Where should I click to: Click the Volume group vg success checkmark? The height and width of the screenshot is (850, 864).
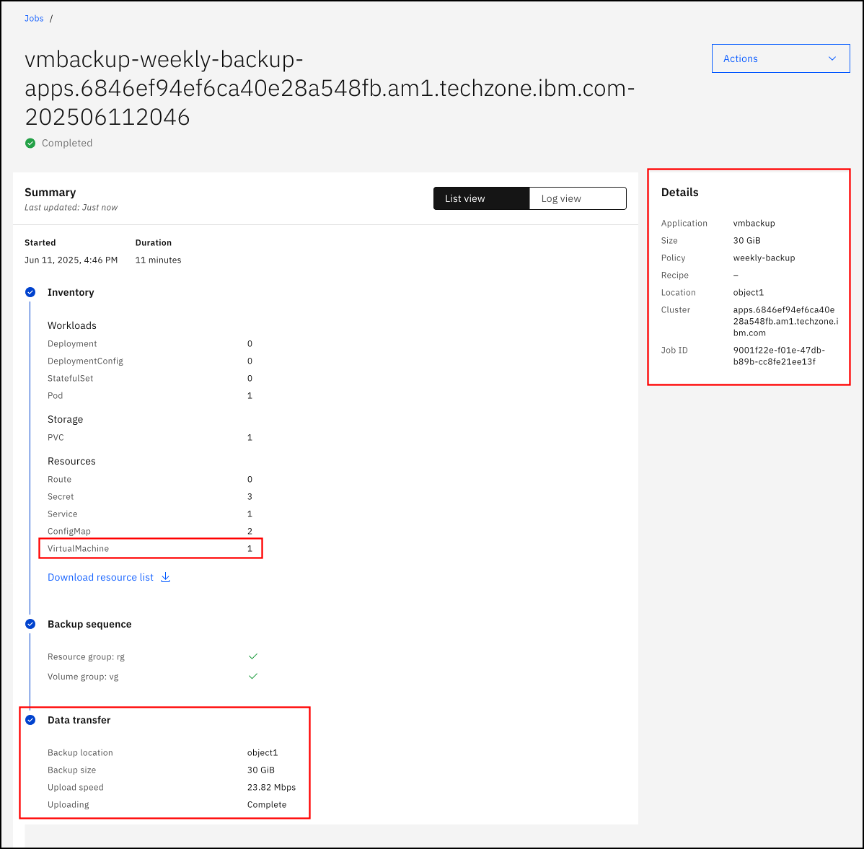pos(253,676)
